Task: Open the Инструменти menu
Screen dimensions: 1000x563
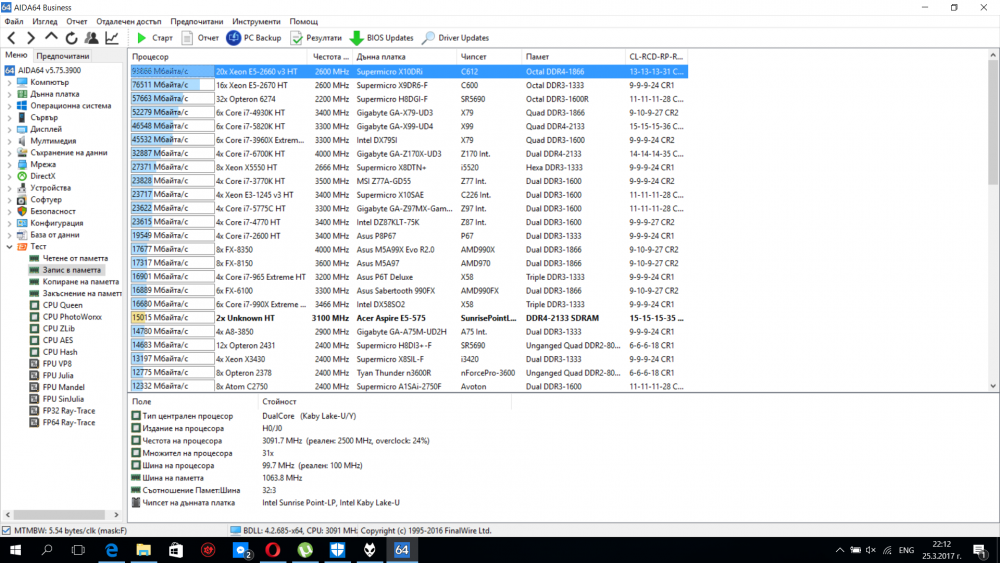Action: [x=256, y=21]
